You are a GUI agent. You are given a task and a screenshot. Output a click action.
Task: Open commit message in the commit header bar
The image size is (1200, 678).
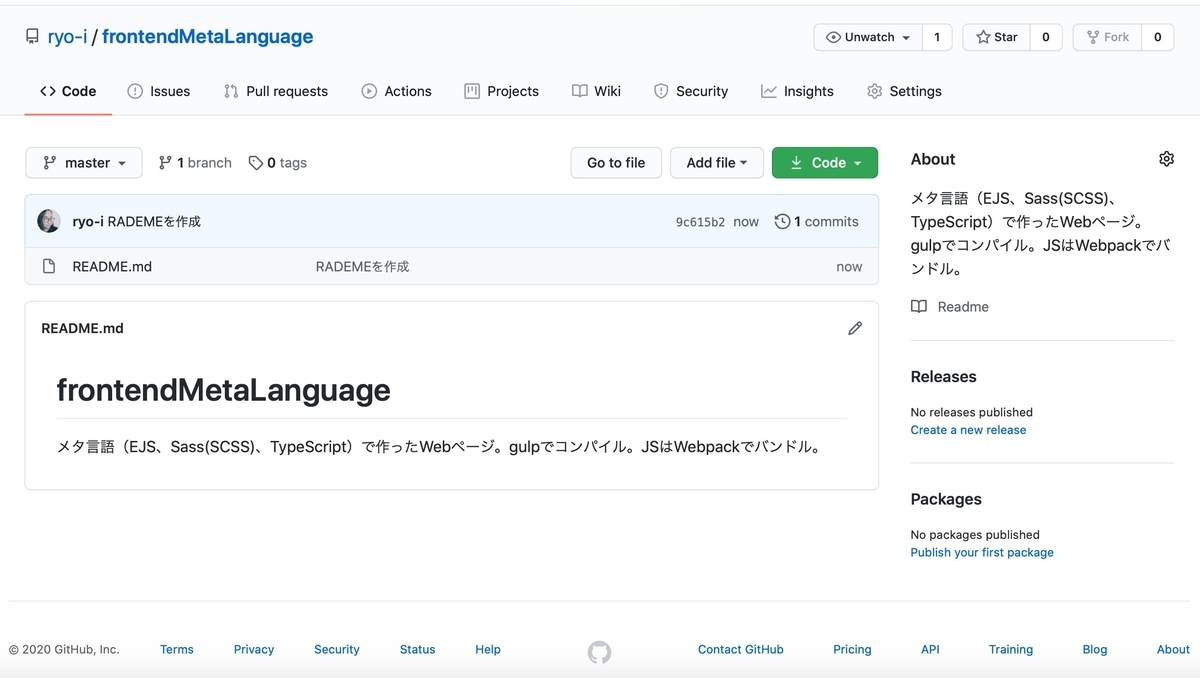pyautogui.click(x=154, y=222)
